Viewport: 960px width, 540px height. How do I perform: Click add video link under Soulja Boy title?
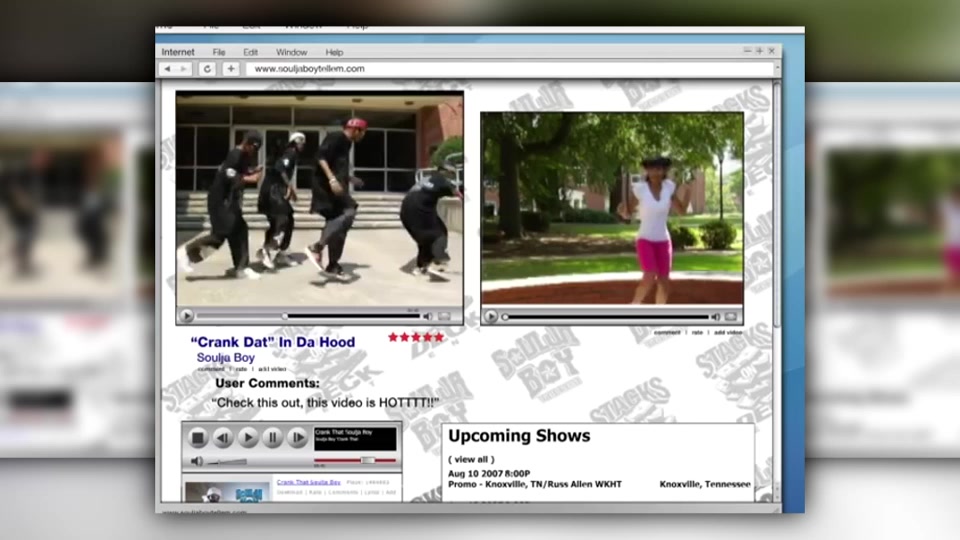point(272,369)
